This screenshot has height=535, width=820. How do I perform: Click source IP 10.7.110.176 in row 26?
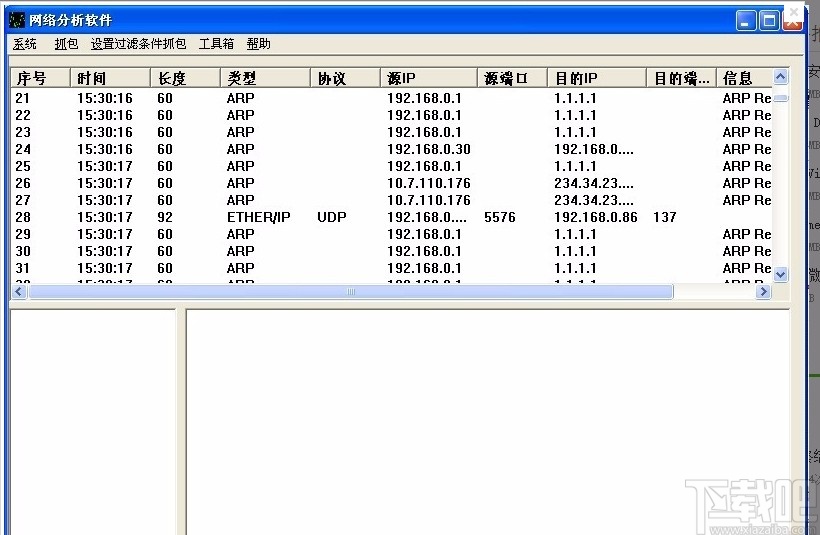tap(429, 183)
